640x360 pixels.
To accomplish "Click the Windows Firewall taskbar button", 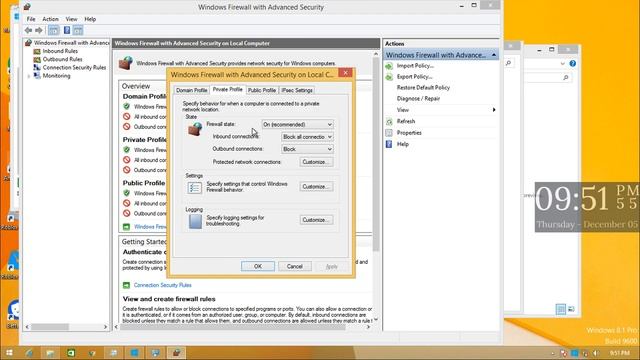I will click(176, 353).
